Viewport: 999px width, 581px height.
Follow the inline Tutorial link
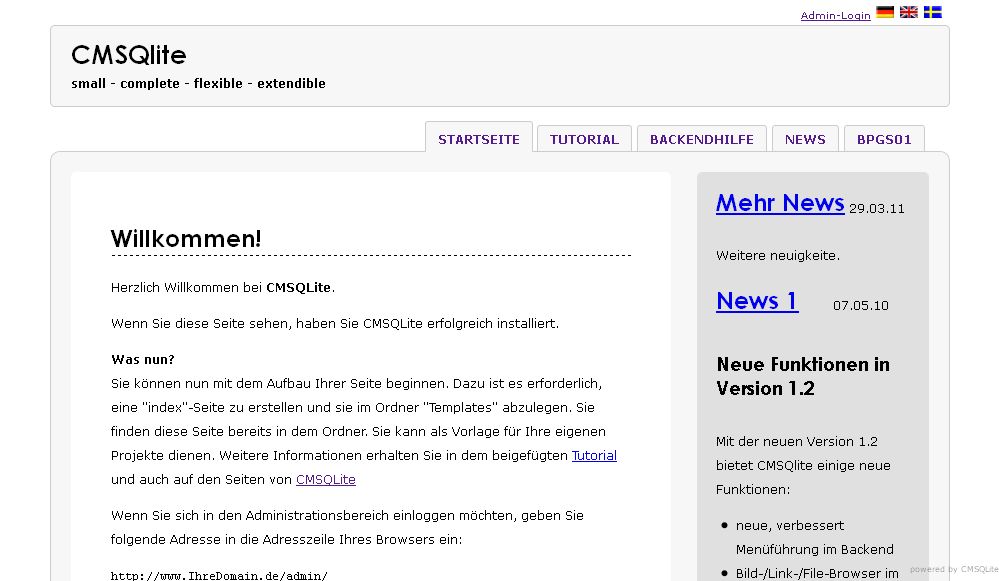594,455
